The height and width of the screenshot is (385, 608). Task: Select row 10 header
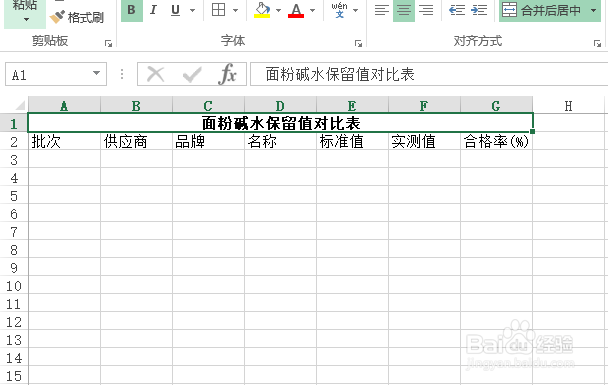pos(14,286)
